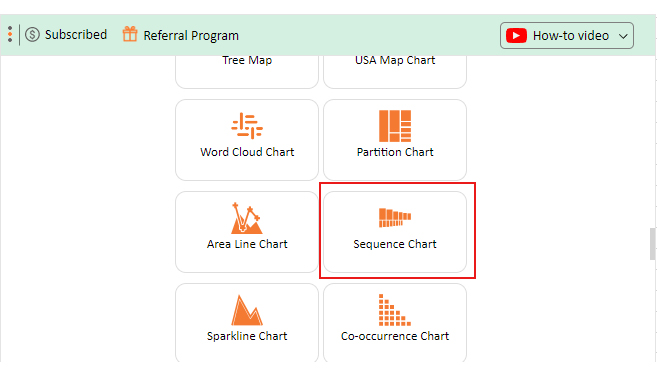
Task: Expand the How-to video dropdown arrow
Action: pos(623,36)
